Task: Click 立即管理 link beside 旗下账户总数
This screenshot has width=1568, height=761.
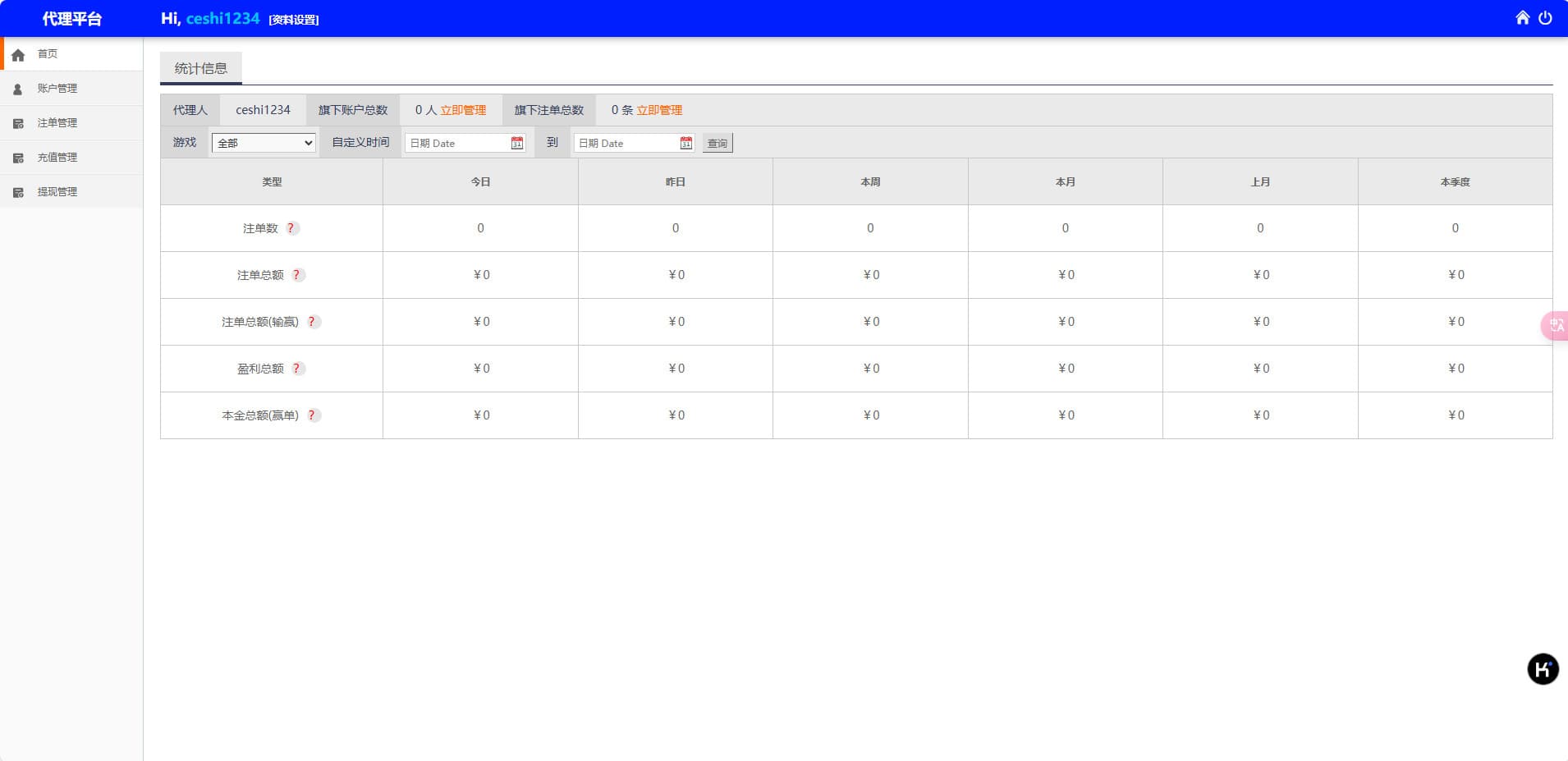Action: pos(463,110)
